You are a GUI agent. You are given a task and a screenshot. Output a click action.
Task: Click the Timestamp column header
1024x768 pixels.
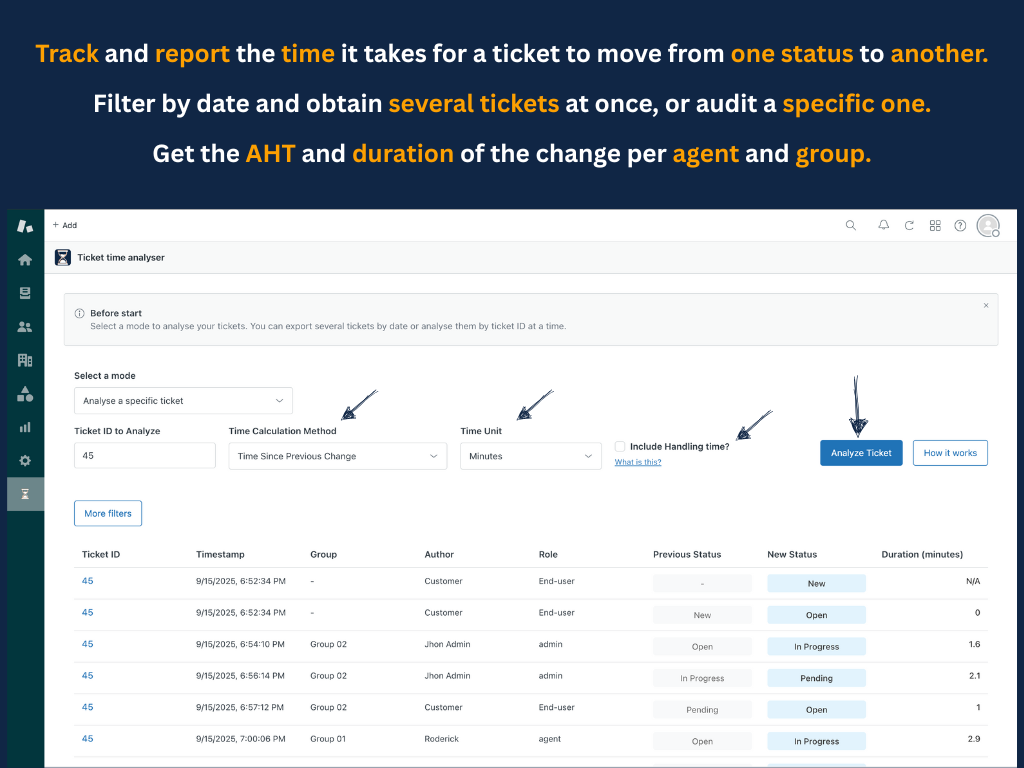click(x=220, y=554)
